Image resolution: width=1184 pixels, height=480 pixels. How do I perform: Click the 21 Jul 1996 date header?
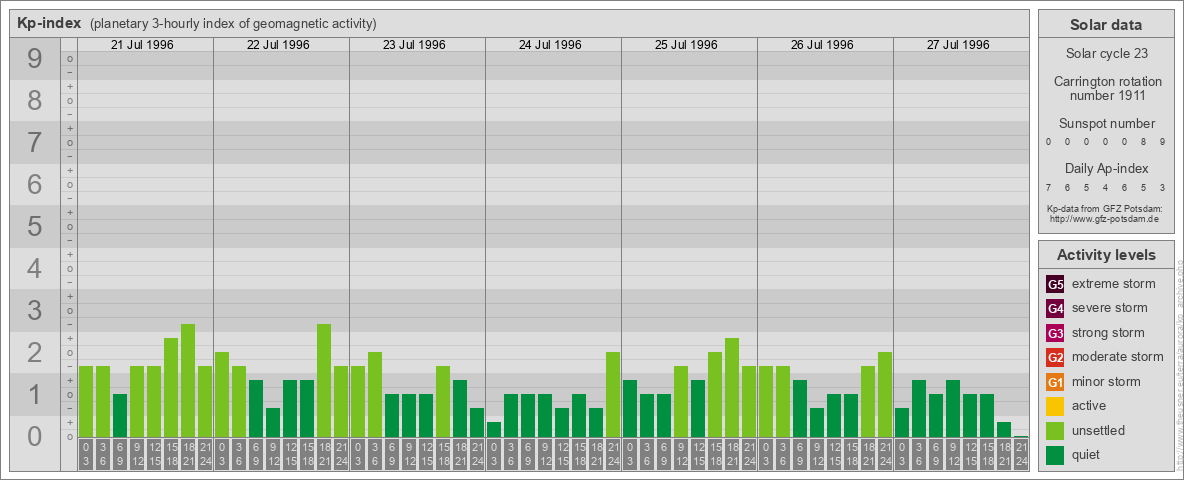pyautogui.click(x=142, y=45)
